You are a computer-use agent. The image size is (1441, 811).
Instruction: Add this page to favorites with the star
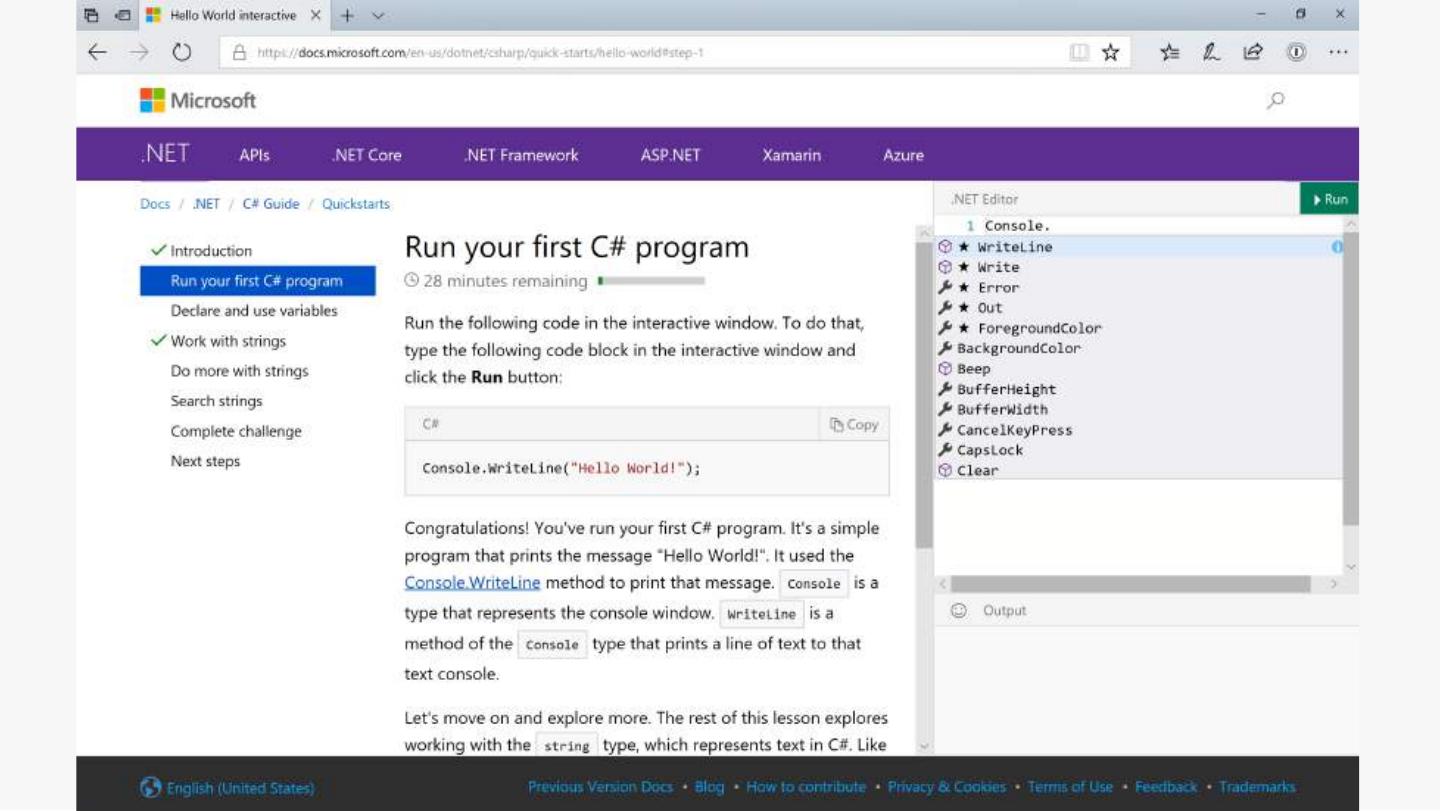[x=1110, y=53]
